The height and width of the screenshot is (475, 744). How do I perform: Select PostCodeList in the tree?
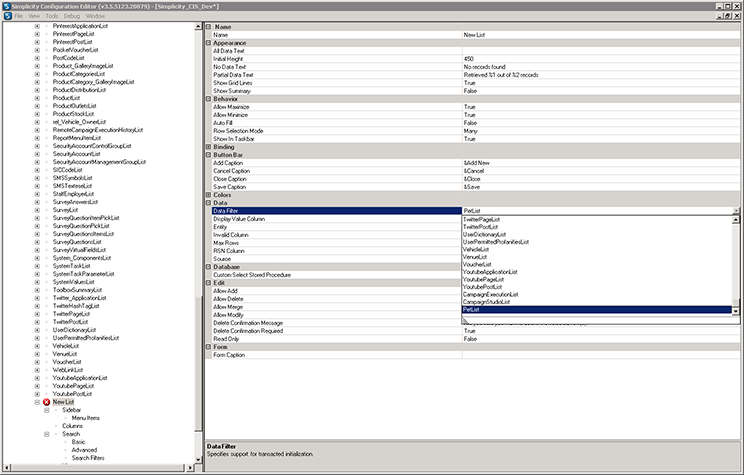[x=68, y=58]
